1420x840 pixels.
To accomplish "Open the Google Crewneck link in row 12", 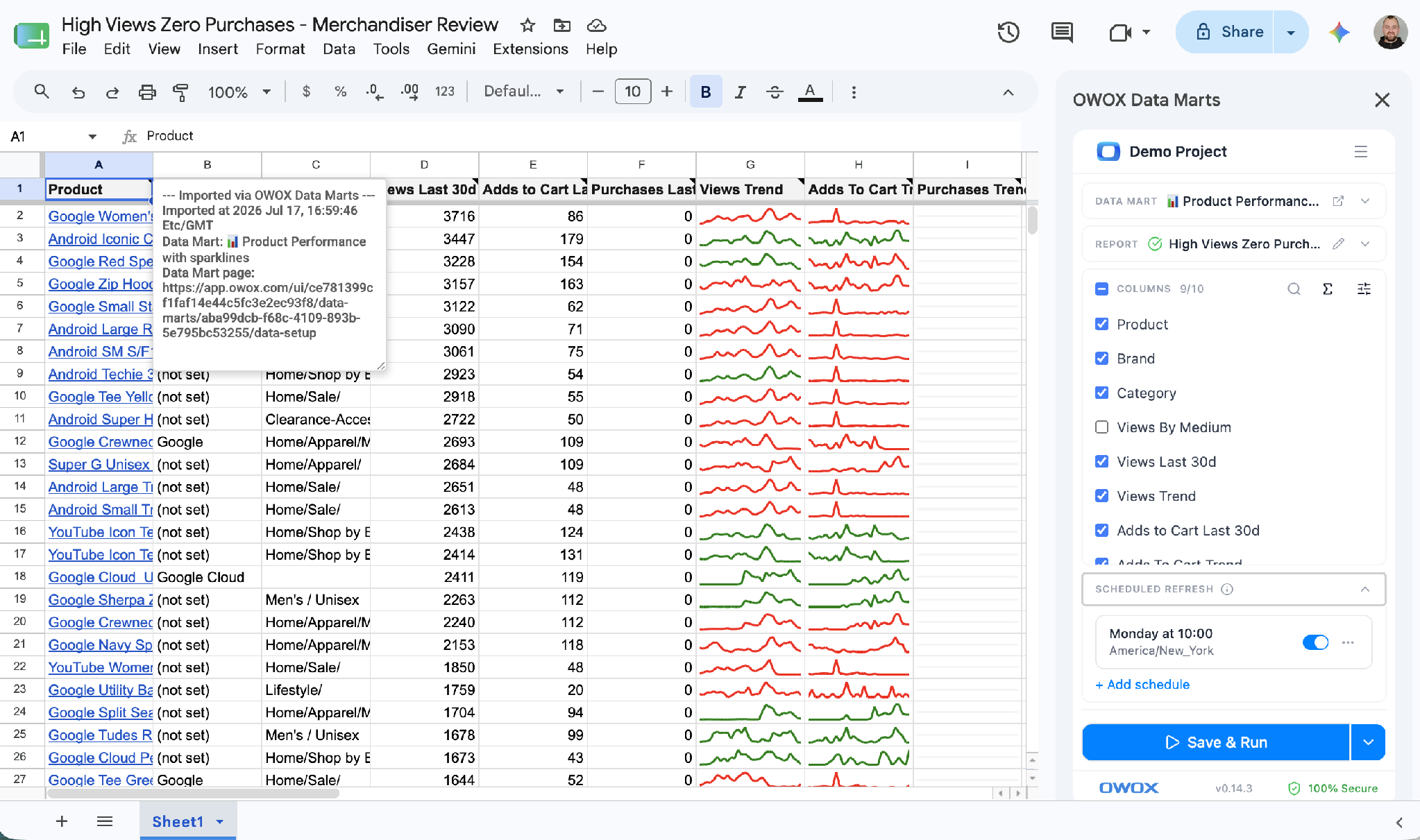I will coord(101,442).
